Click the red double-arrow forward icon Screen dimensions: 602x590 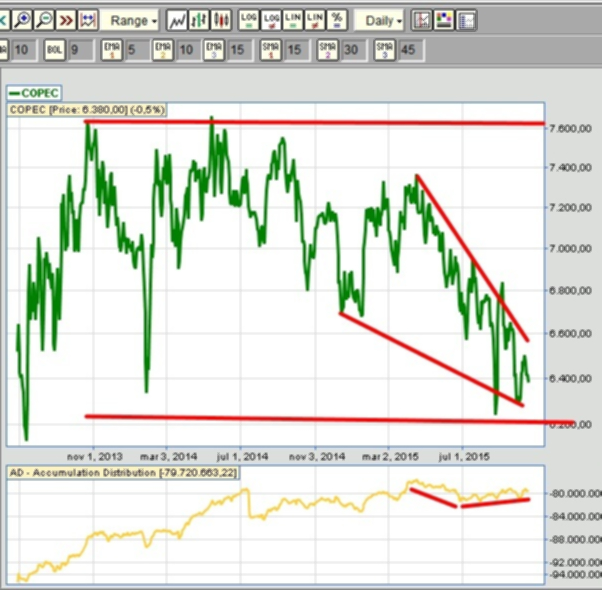[66, 20]
